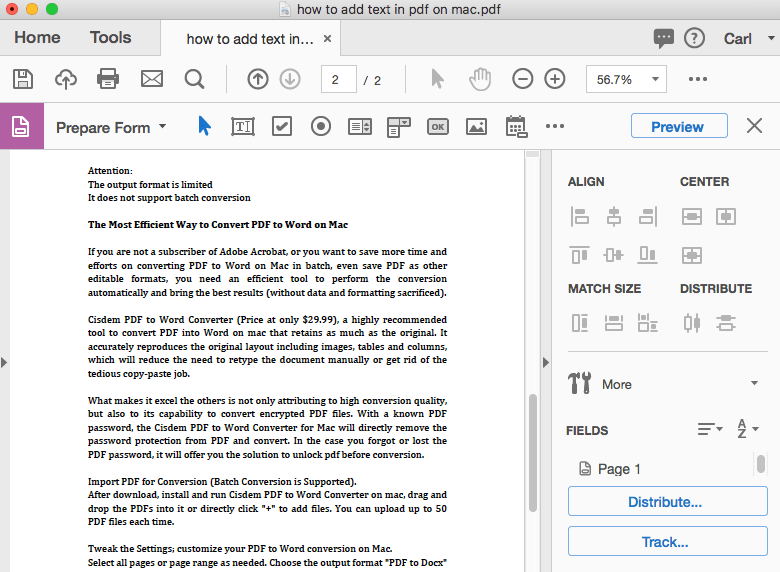Viewport: 780px width, 572px height.
Task: Switch to the Tools tab
Action: click(x=110, y=38)
